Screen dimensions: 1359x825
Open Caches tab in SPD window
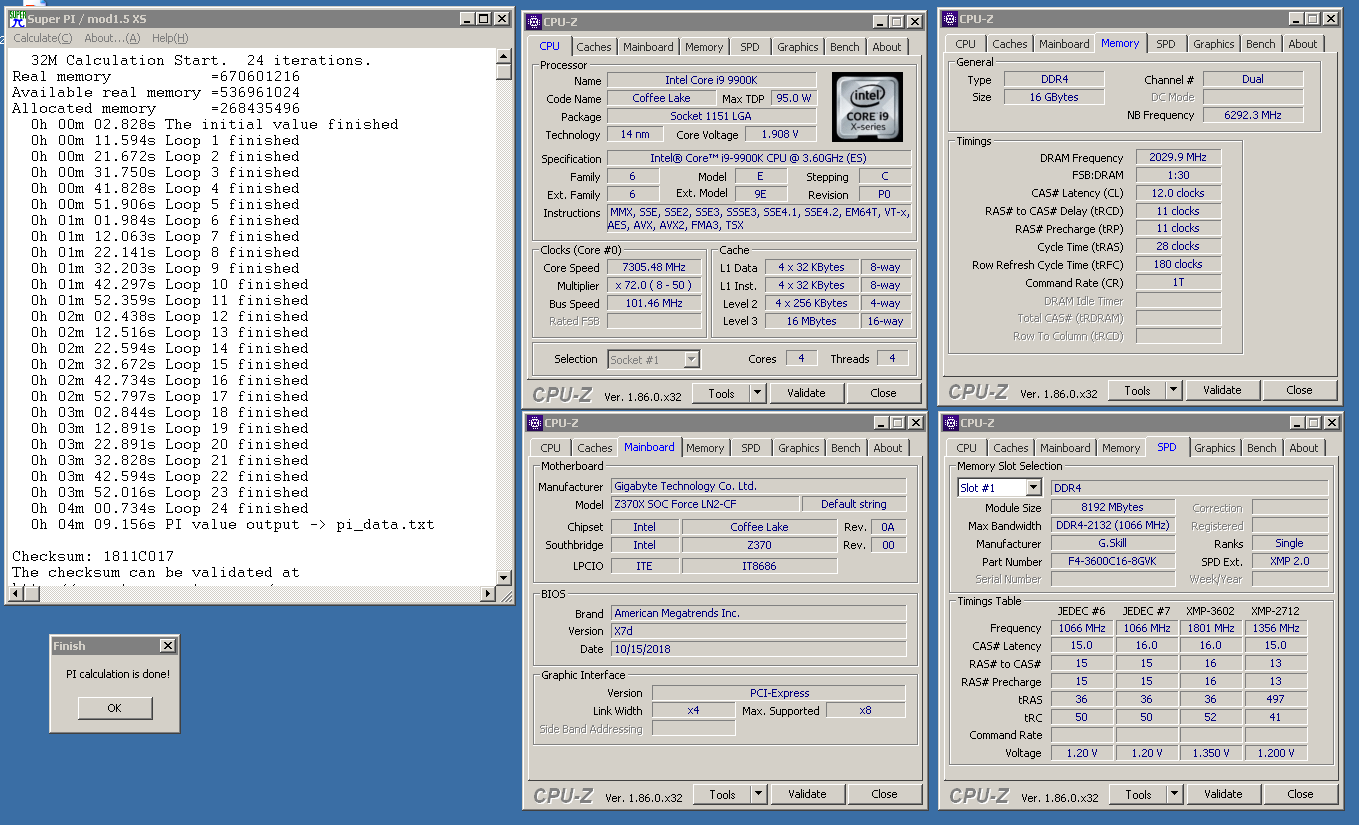(x=1011, y=448)
